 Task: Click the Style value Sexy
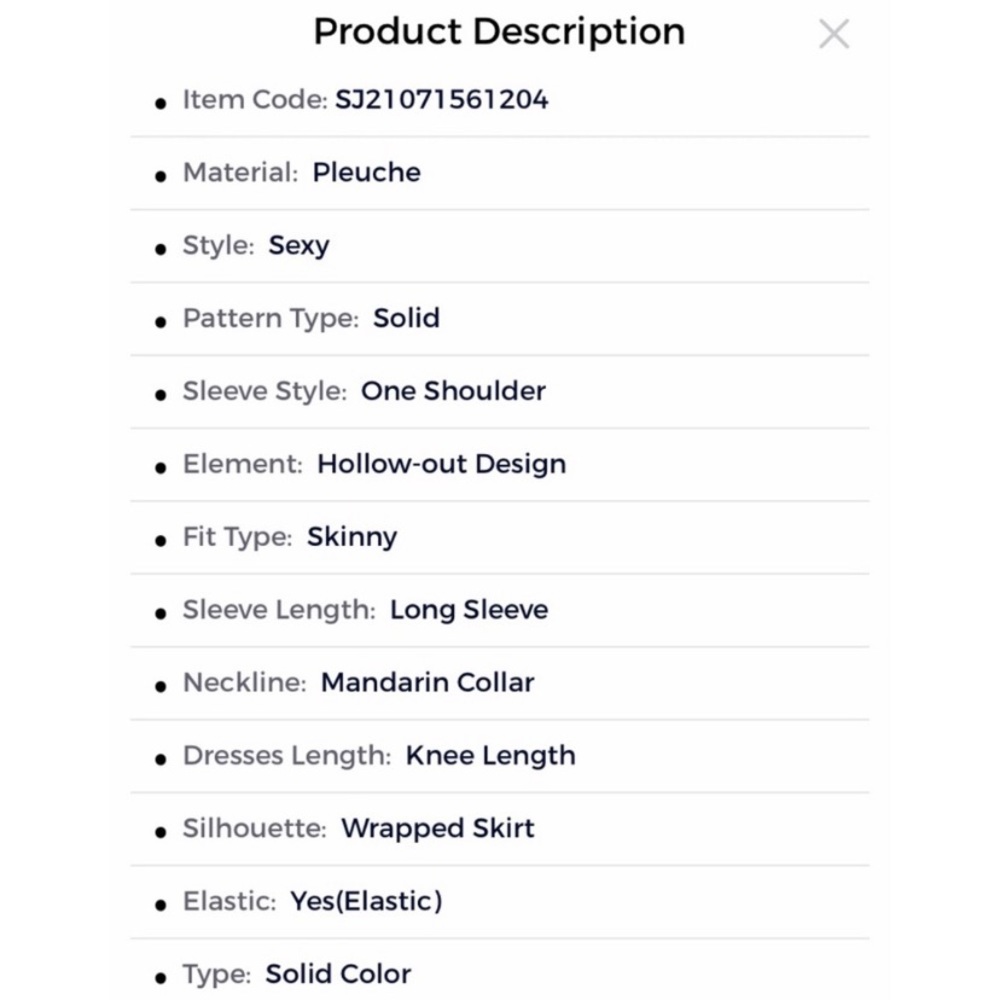point(299,246)
